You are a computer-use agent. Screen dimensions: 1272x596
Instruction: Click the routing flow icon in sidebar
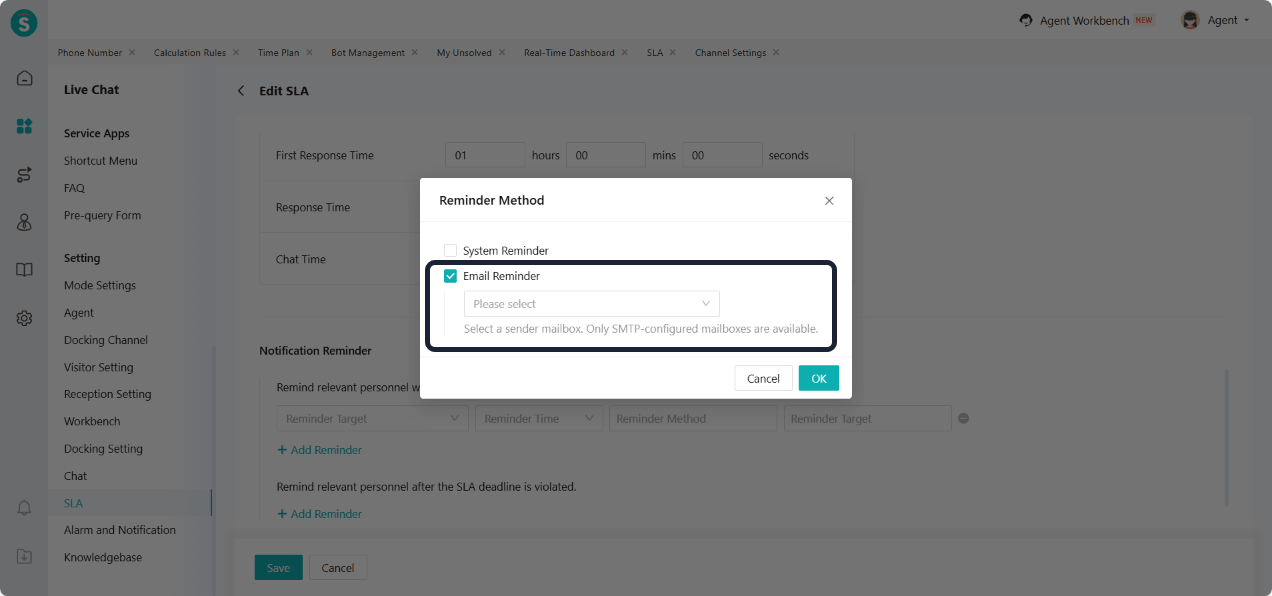(25, 175)
